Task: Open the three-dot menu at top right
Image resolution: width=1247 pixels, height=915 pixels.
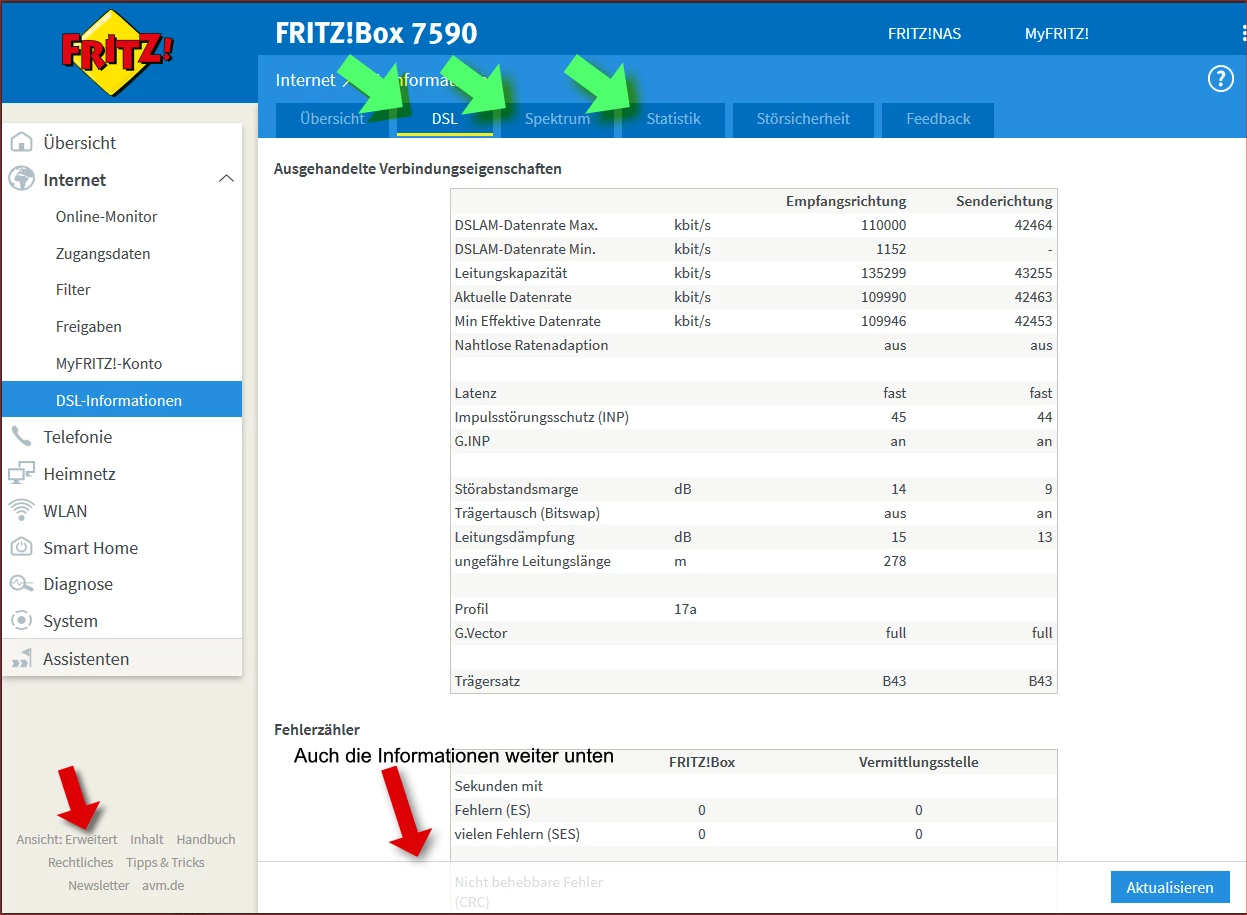Action: 1243,33
